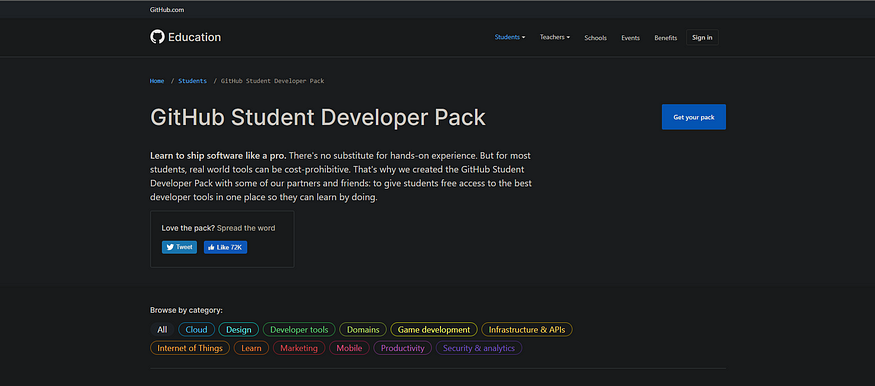
Task: Filter by Game development category
Action: pos(434,330)
